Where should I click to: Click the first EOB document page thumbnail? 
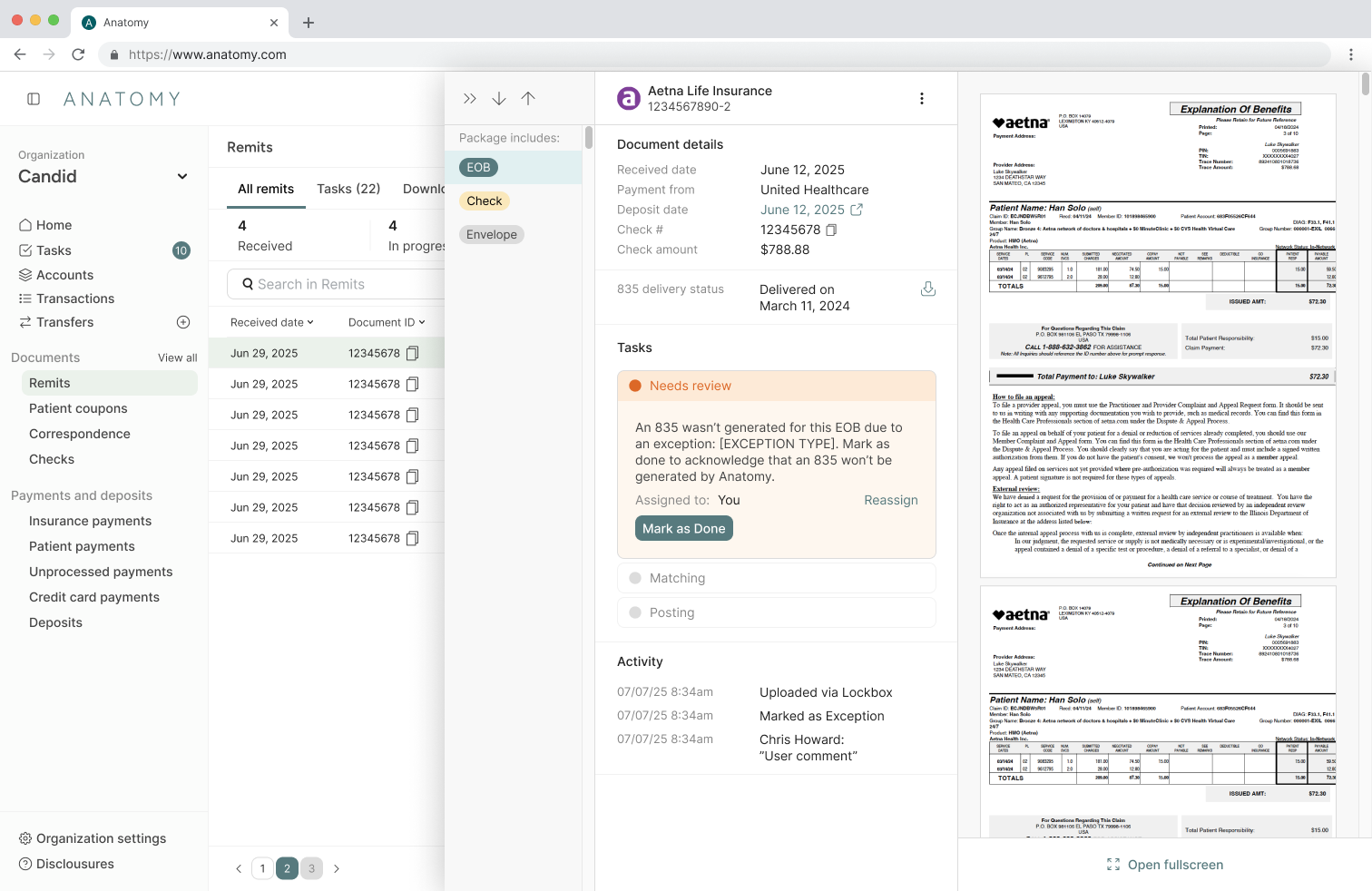(1158, 336)
